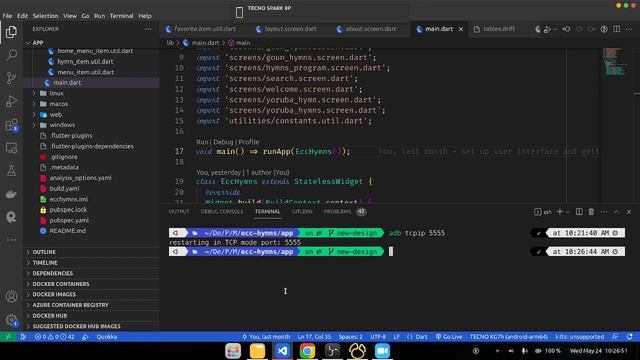
Task: Open the Remote Explorer view
Action: coord(11,148)
